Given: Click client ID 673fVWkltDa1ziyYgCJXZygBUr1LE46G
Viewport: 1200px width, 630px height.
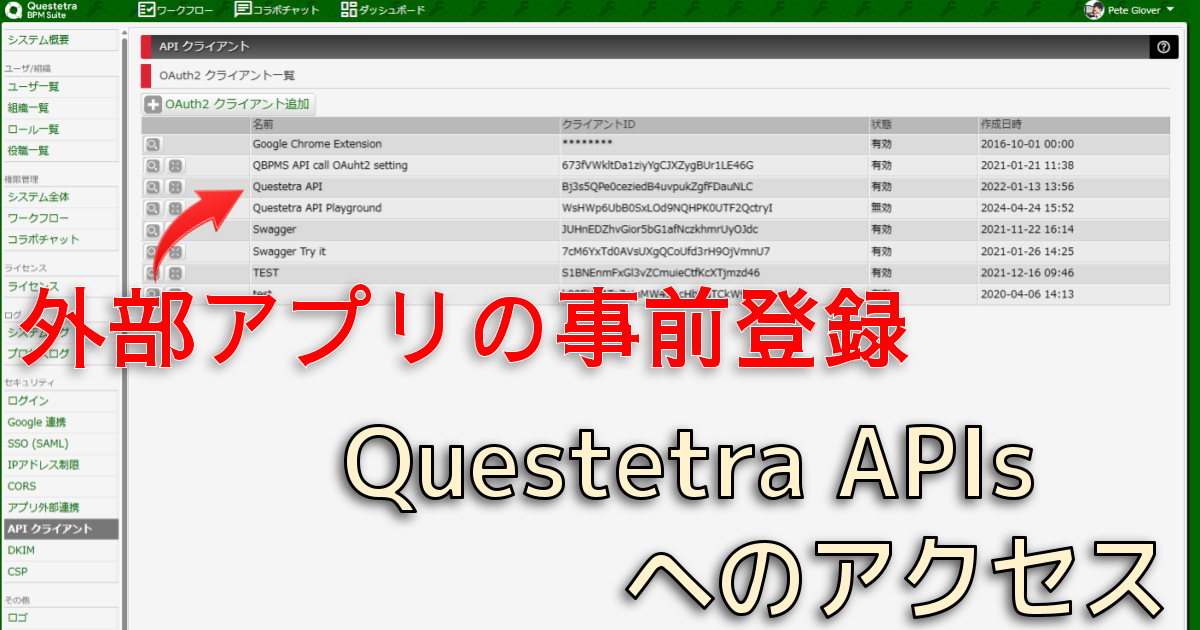Looking at the screenshot, I should (658, 166).
